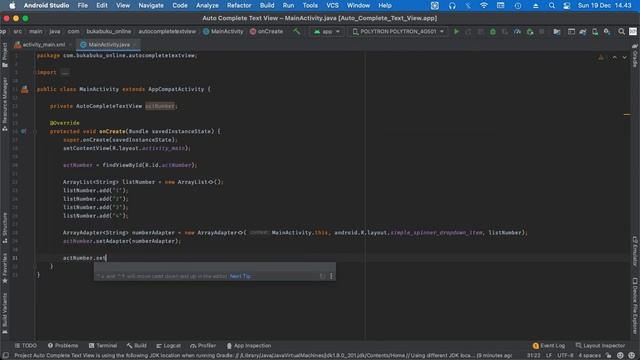Image resolution: width=640 pixels, height=360 pixels.
Task: Select the MainActivity.java editor tab
Action: tap(108, 44)
